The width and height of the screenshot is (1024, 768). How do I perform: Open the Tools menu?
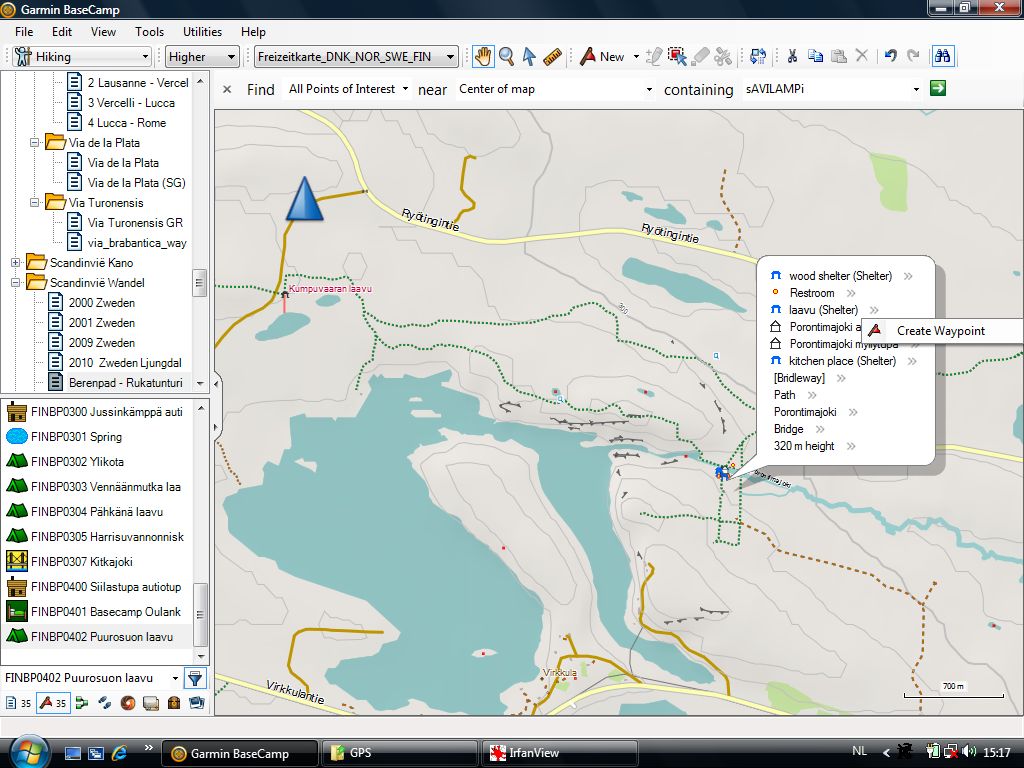[149, 32]
